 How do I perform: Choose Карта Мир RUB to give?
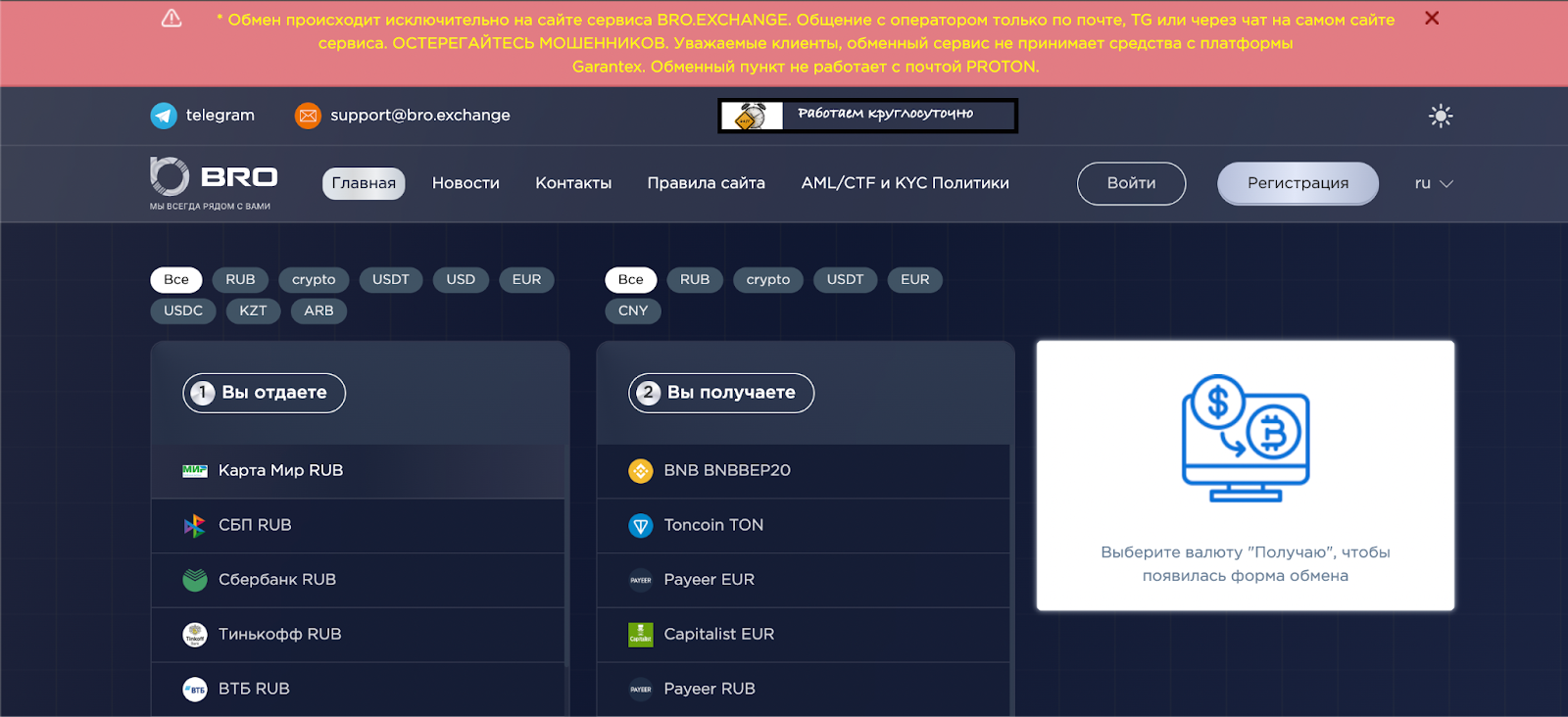(x=359, y=471)
